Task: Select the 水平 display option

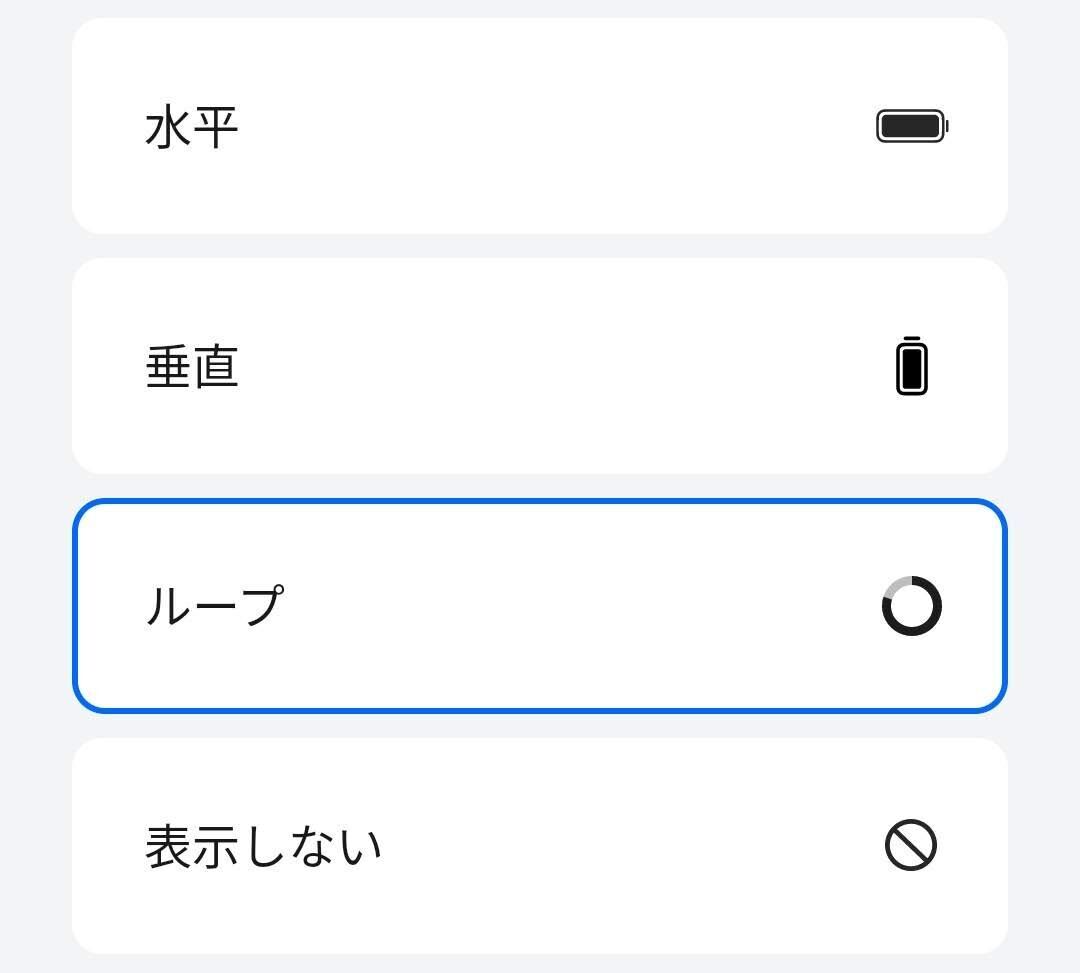Action: click(x=540, y=126)
